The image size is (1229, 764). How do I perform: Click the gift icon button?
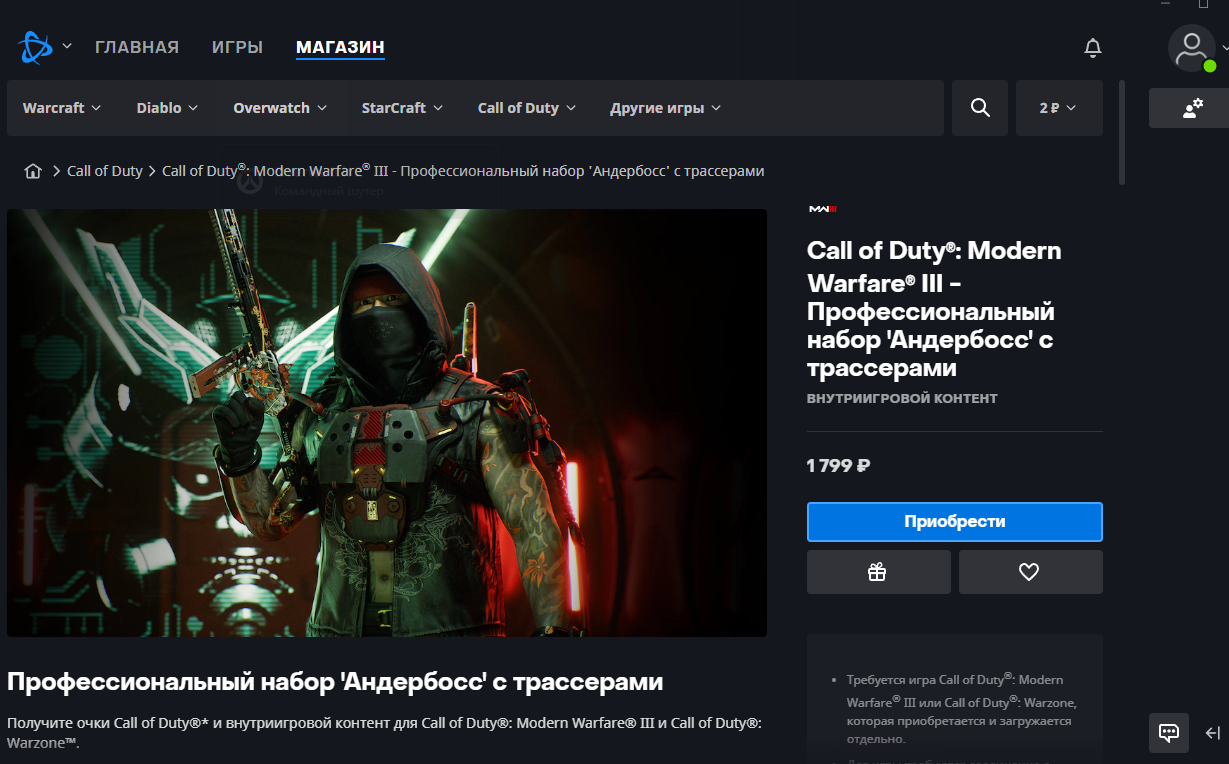click(x=879, y=572)
